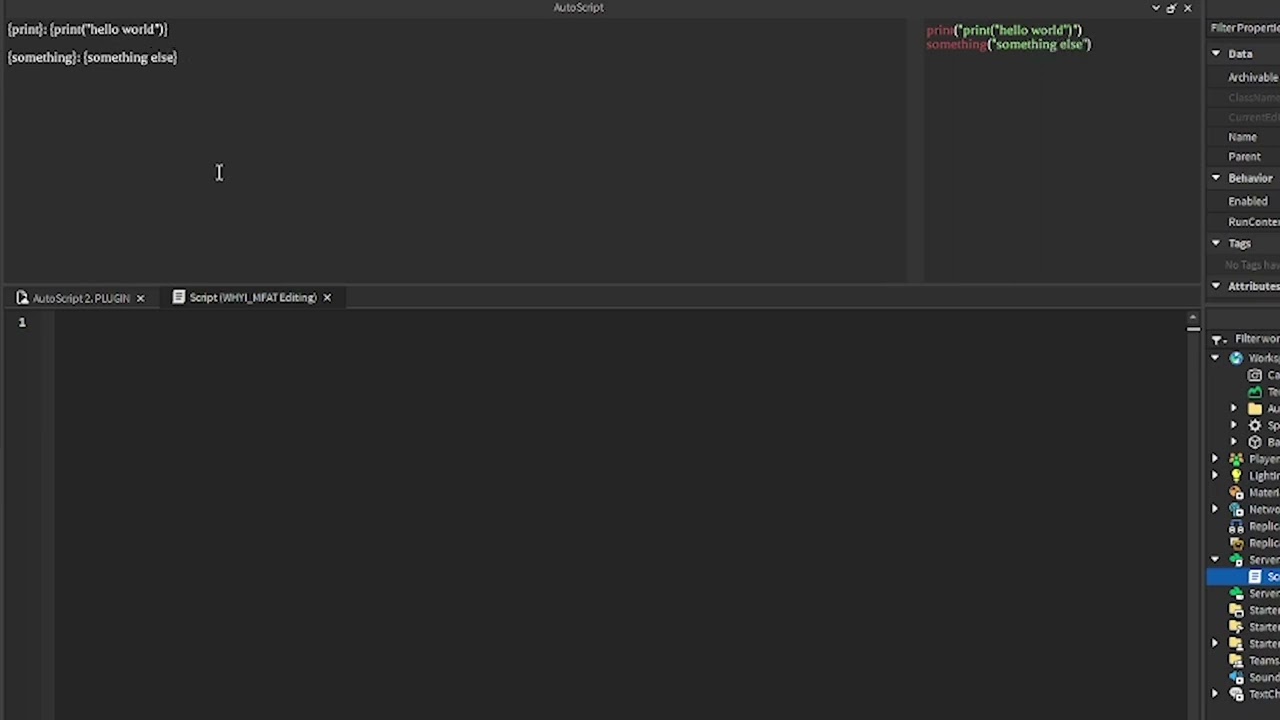The height and width of the screenshot is (720, 1280).
Task: Select the Lighting bulb icon
Action: (x=1236, y=475)
